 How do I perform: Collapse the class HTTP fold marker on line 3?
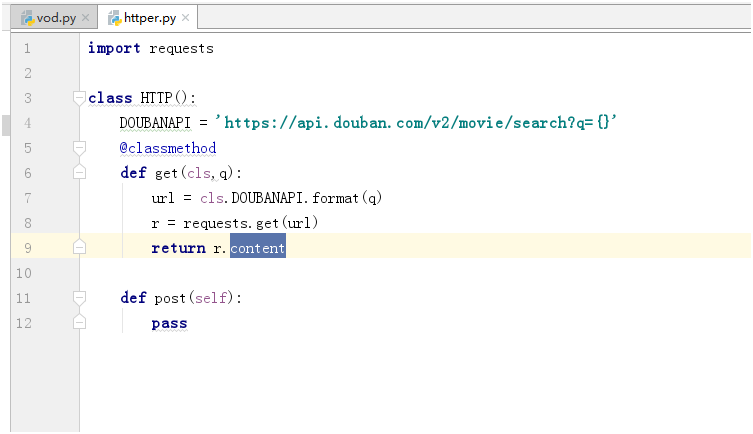(x=79, y=98)
